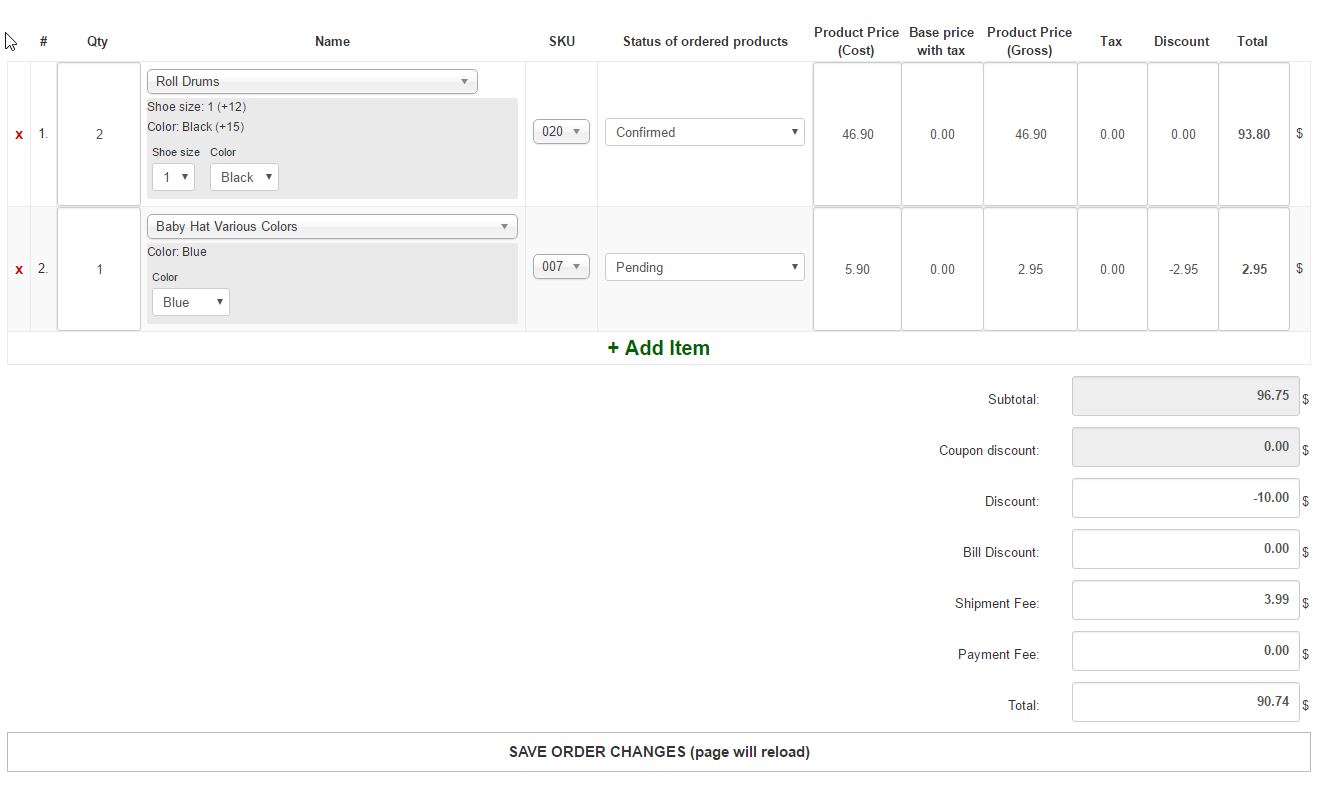Delete the Roll Drums line item
The image size is (1318, 790).
pos(18,135)
